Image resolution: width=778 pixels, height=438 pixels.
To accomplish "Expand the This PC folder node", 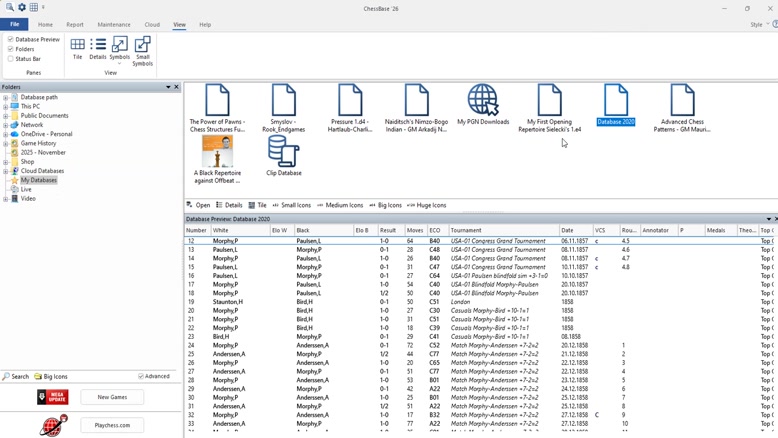I will [x=6, y=106].
